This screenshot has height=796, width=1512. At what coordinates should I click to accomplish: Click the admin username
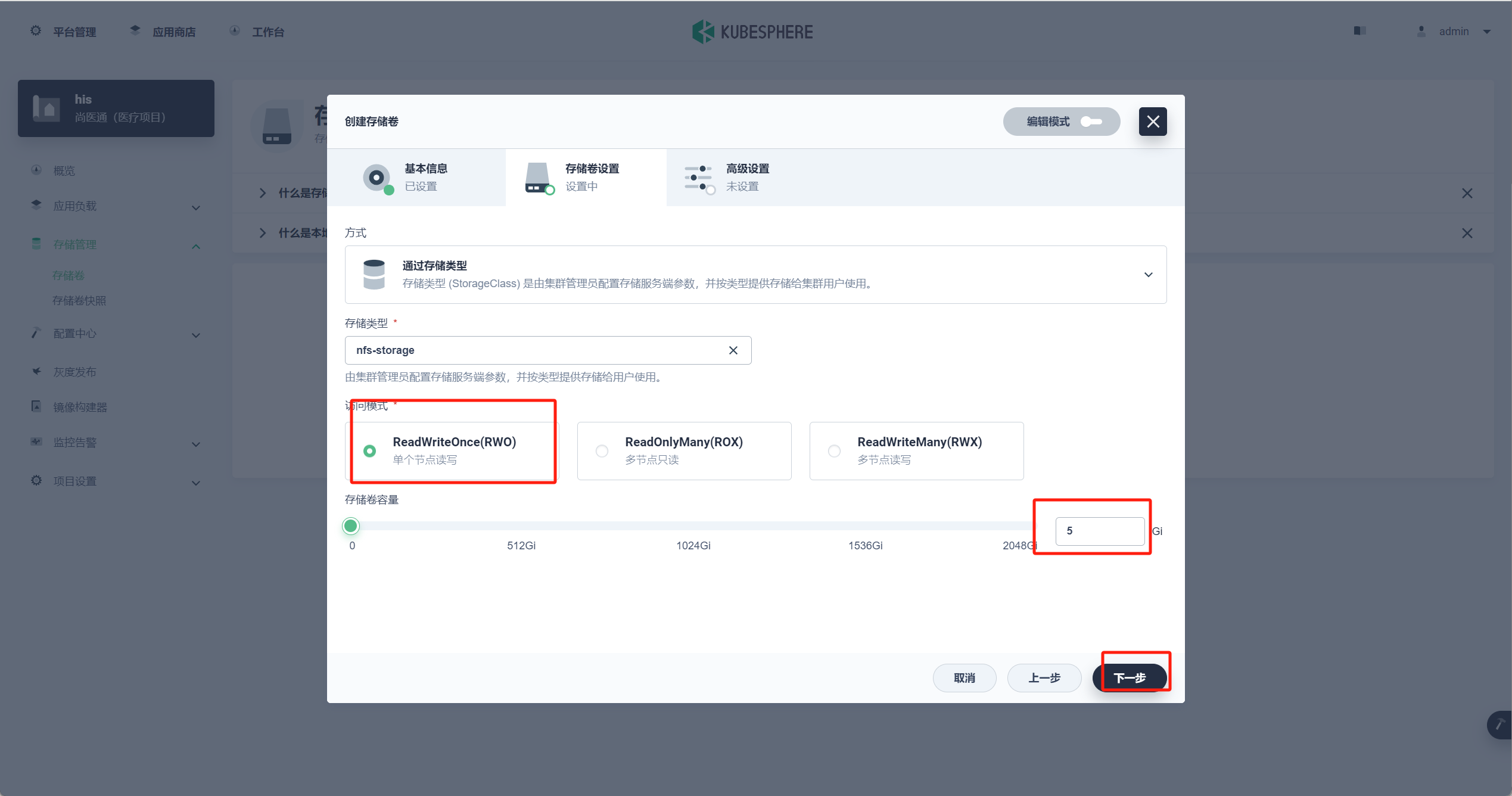point(1454,32)
